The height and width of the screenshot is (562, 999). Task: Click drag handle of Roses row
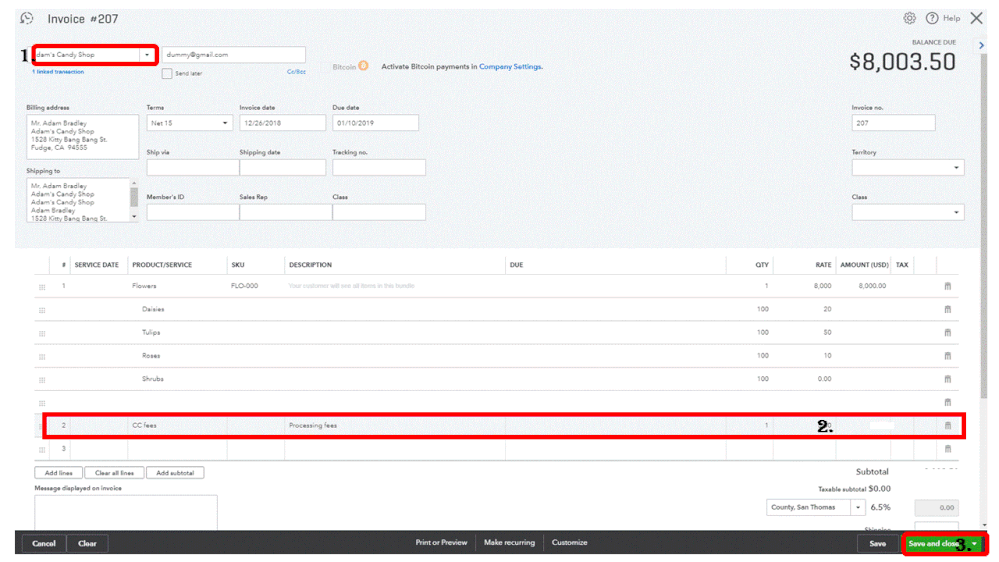pyautogui.click(x=42, y=357)
